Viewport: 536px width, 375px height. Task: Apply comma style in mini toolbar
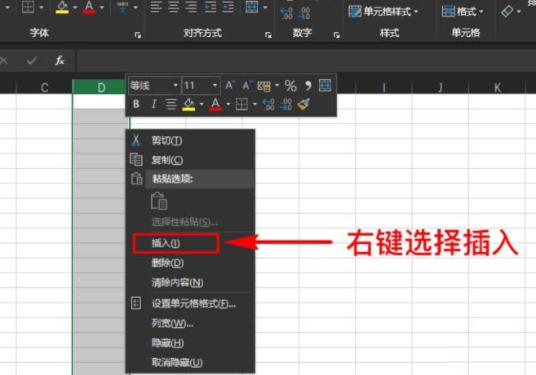(308, 85)
